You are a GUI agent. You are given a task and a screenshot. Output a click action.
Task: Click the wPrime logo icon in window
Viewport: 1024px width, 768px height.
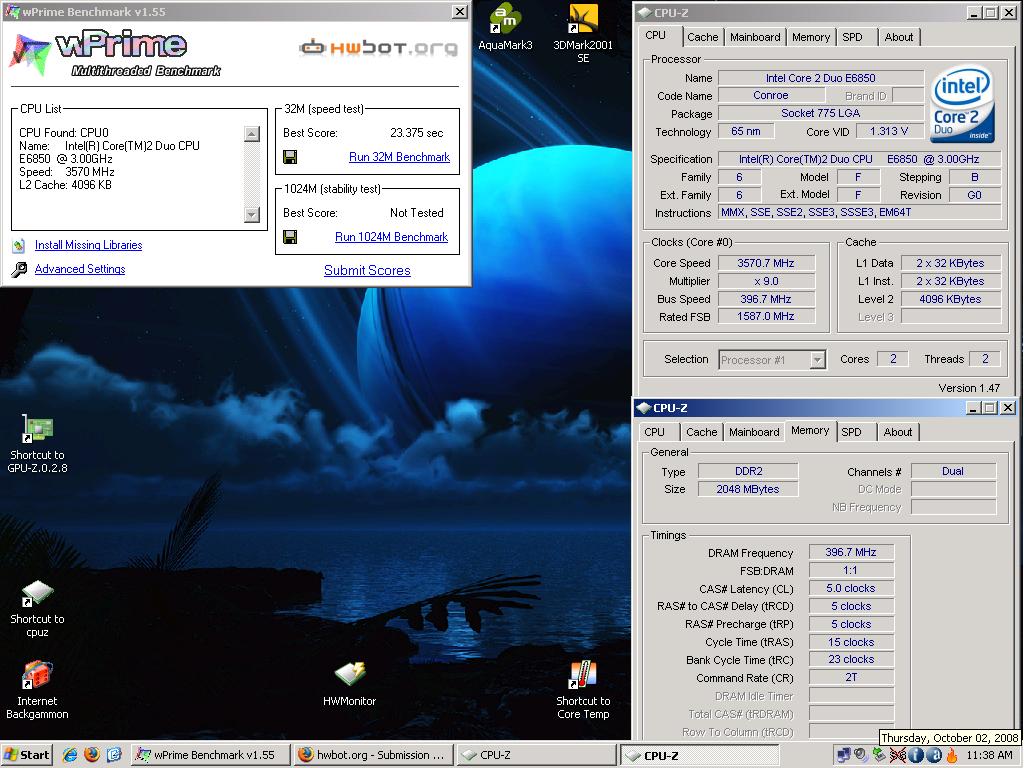point(29,54)
